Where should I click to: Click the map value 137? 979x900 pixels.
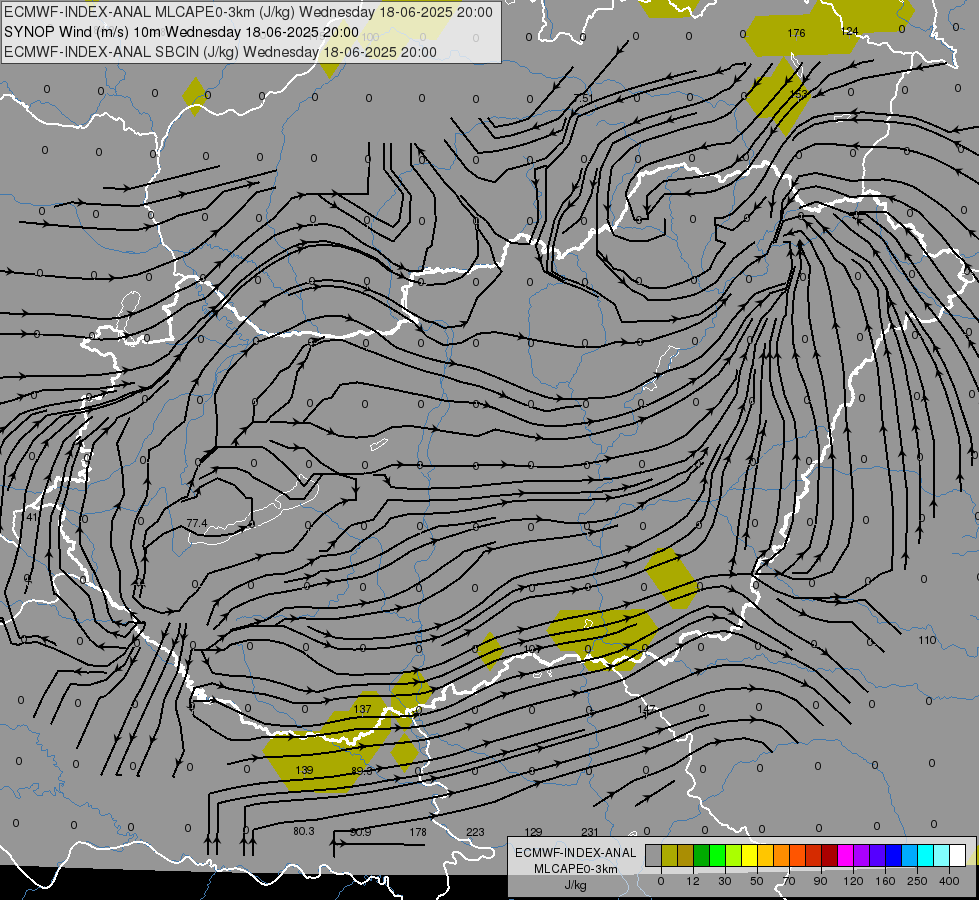point(362,709)
